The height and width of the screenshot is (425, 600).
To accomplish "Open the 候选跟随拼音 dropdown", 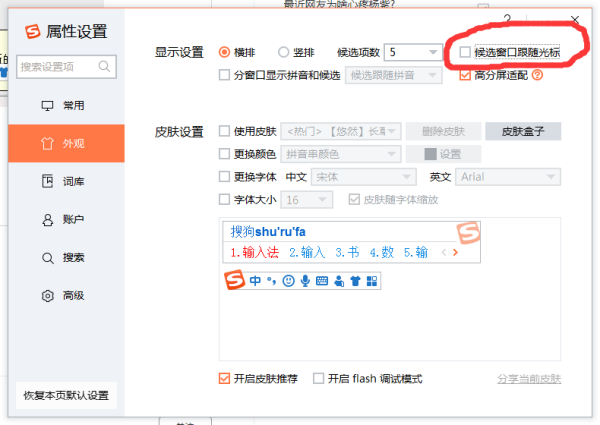I will coord(394,75).
